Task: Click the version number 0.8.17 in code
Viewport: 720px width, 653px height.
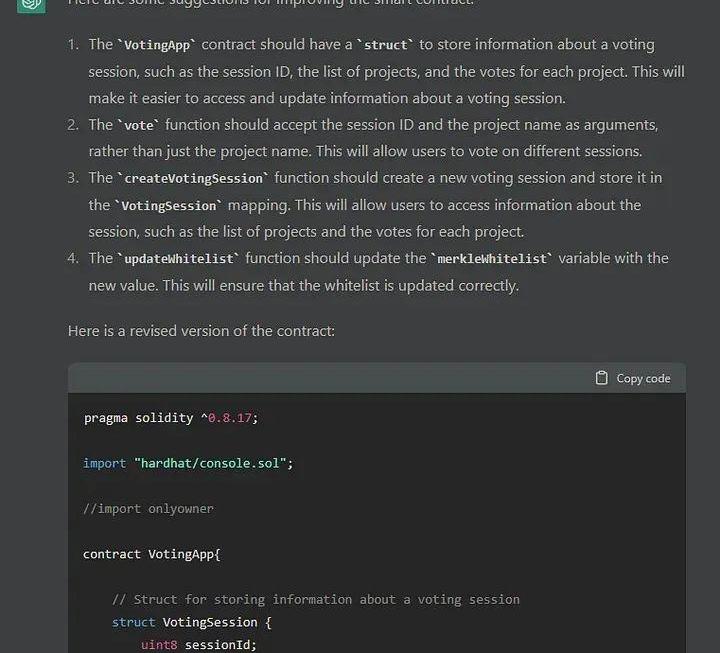Action: click(230, 418)
